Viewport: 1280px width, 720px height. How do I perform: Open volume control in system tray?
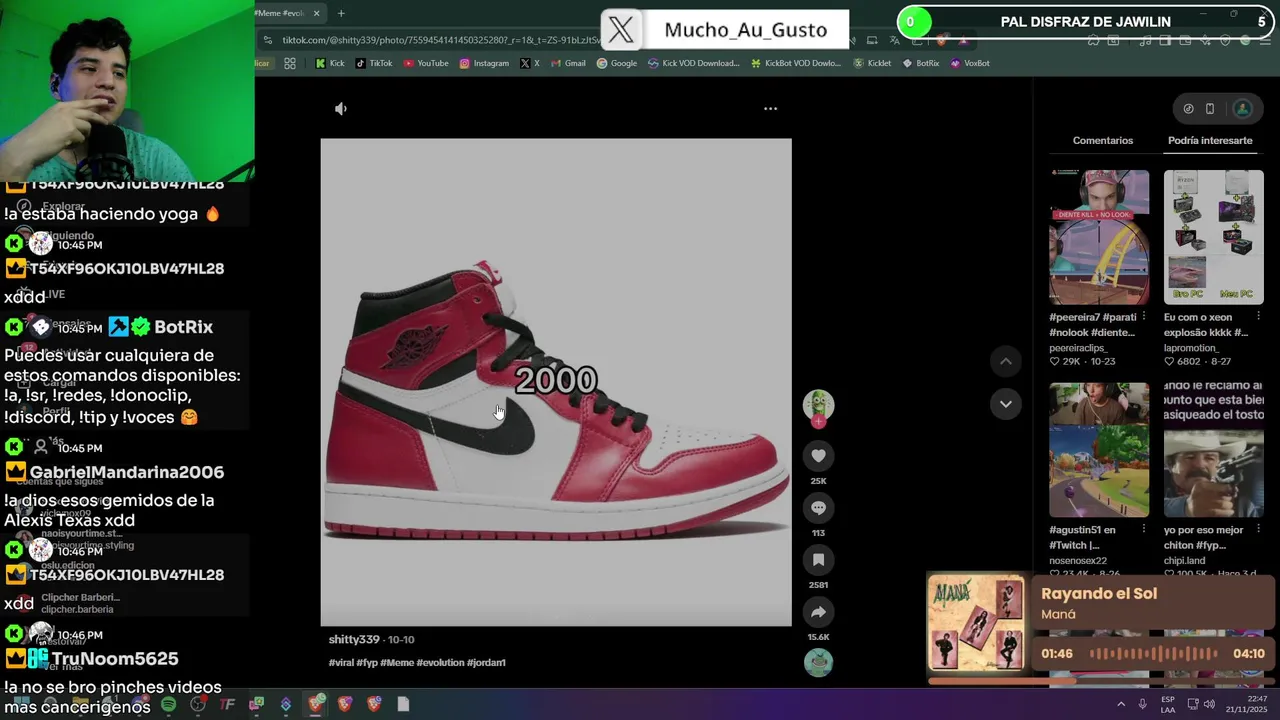pos(1208,704)
